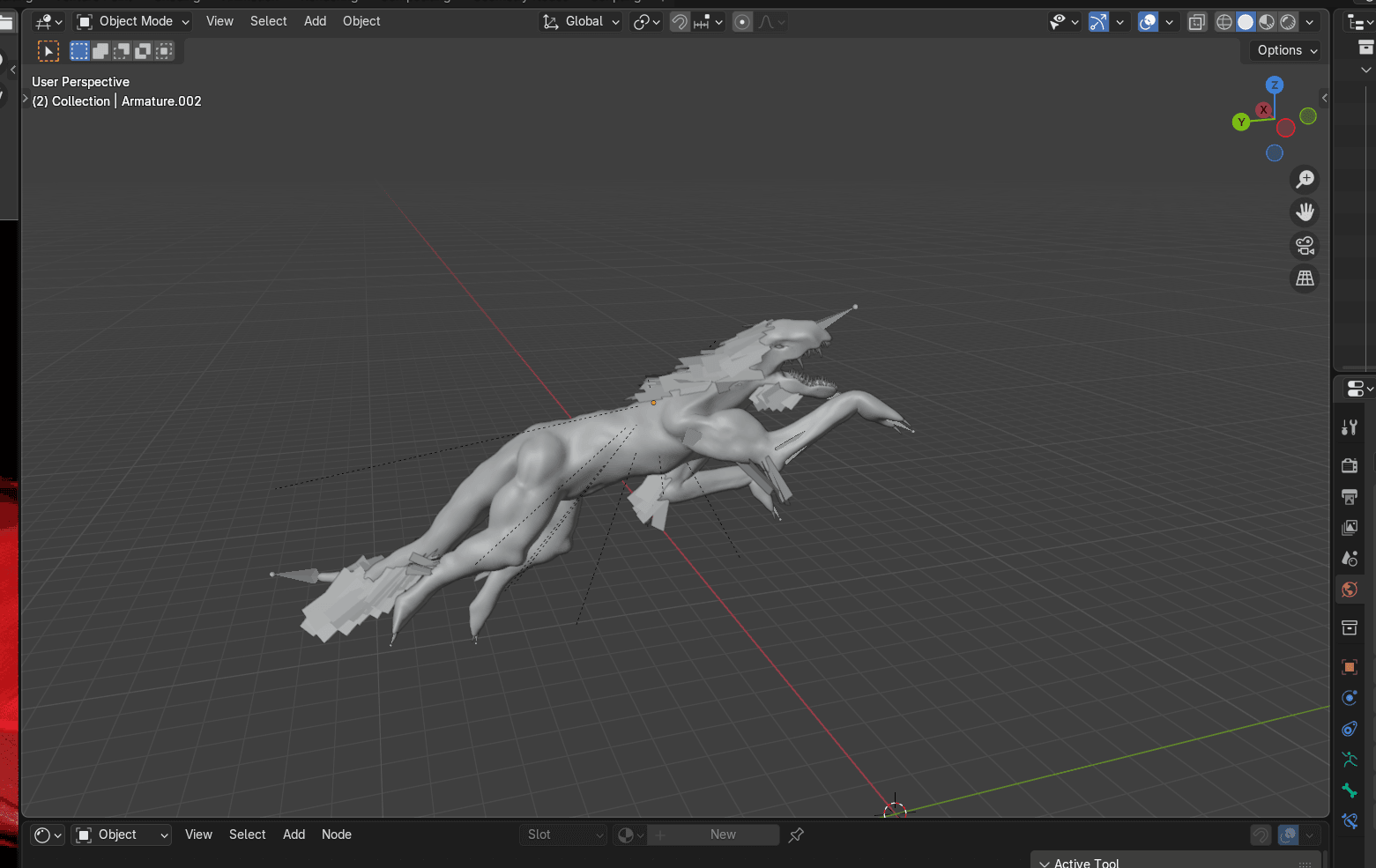Toggle viewport overlays button

click(x=1148, y=22)
